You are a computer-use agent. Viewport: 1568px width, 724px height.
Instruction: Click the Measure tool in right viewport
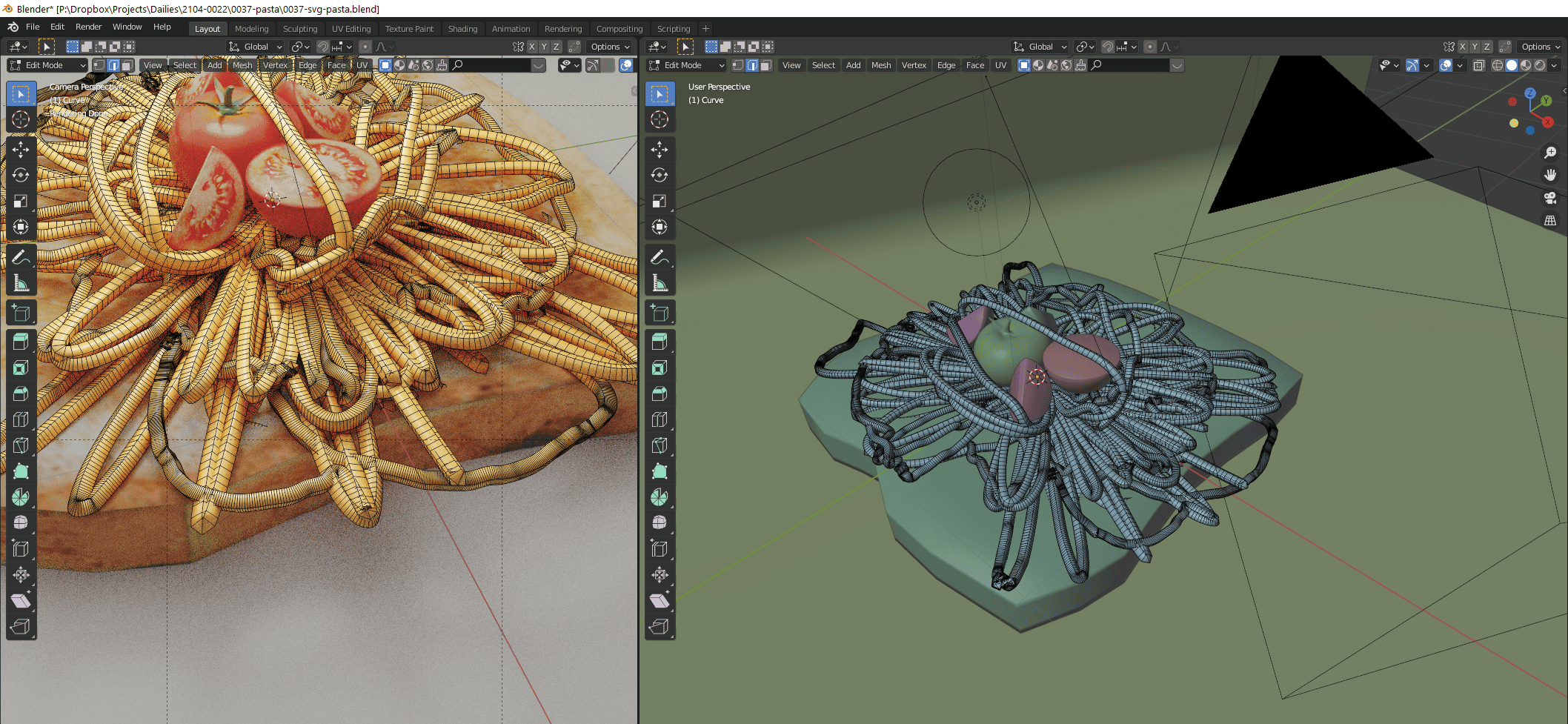click(x=660, y=283)
